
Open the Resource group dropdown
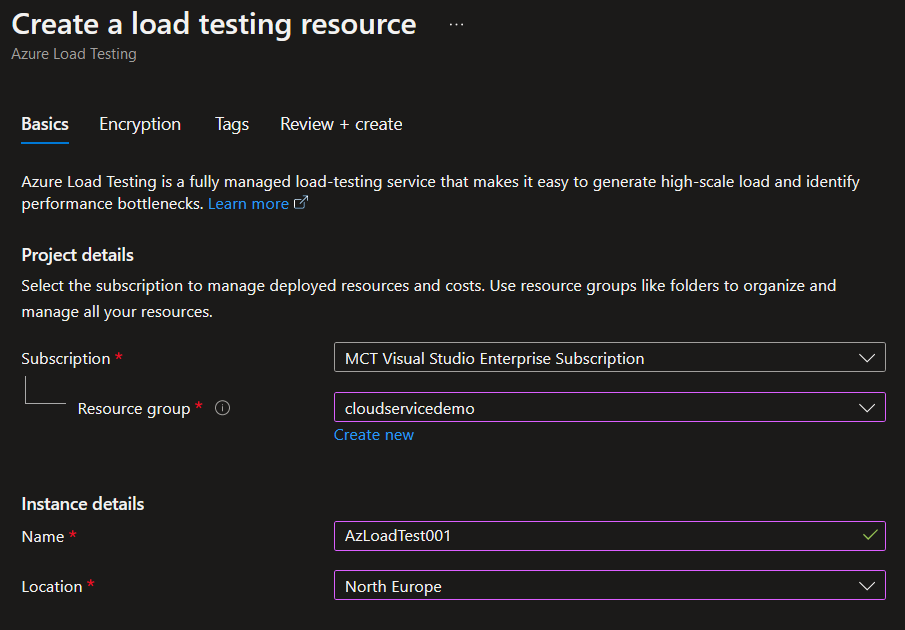click(x=609, y=407)
